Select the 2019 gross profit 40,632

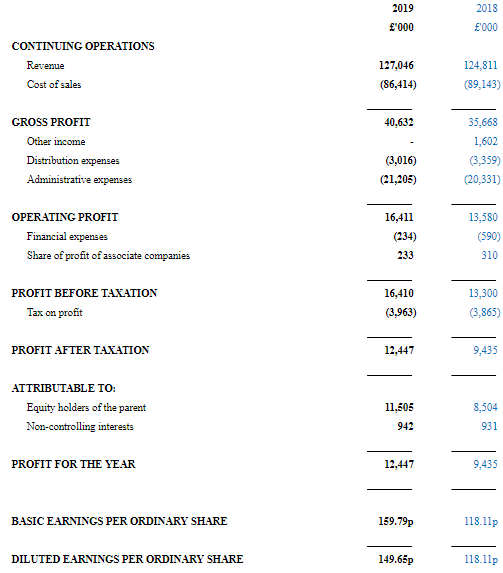pyautogui.click(x=399, y=122)
